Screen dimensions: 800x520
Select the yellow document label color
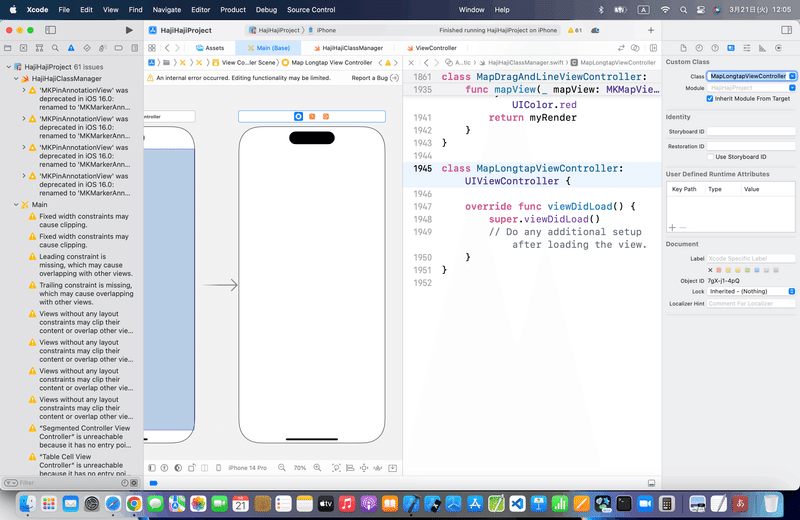click(738, 270)
